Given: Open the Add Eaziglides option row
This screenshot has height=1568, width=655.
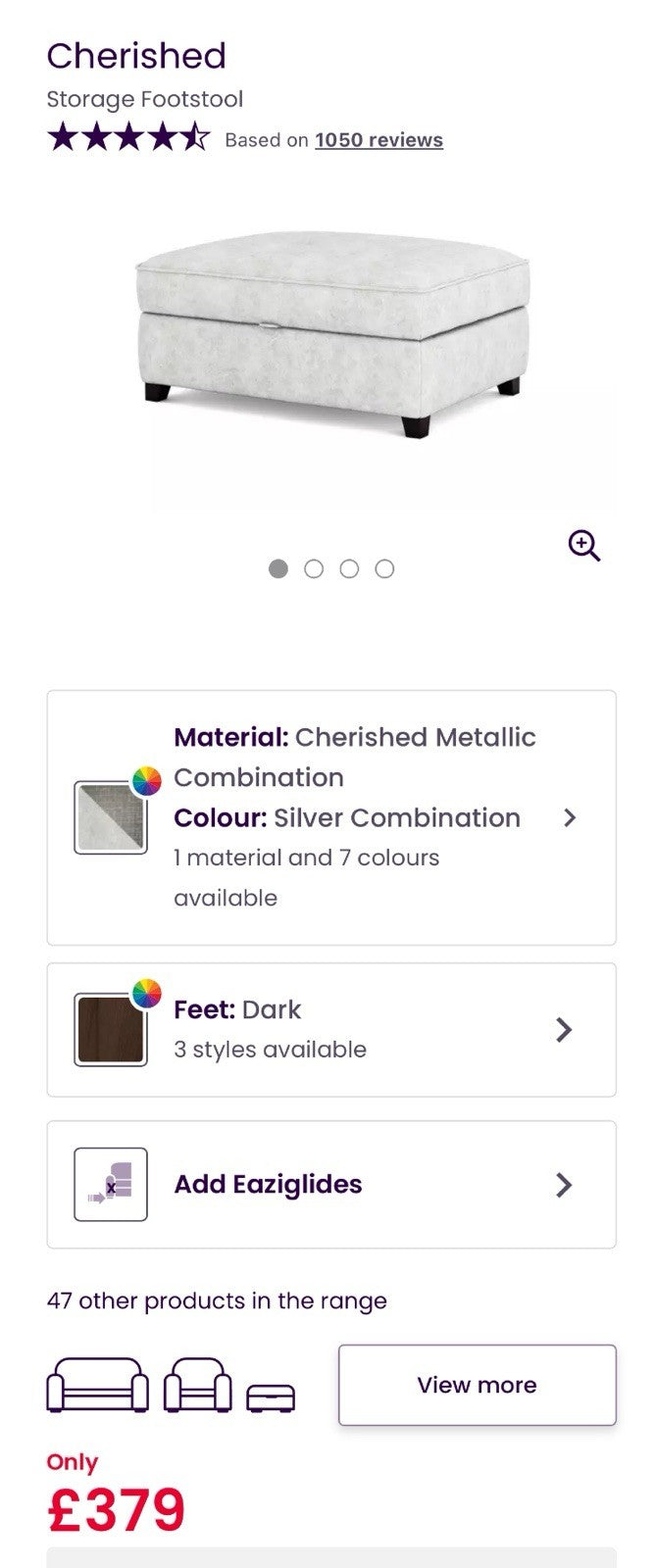Looking at the screenshot, I should point(331,1185).
